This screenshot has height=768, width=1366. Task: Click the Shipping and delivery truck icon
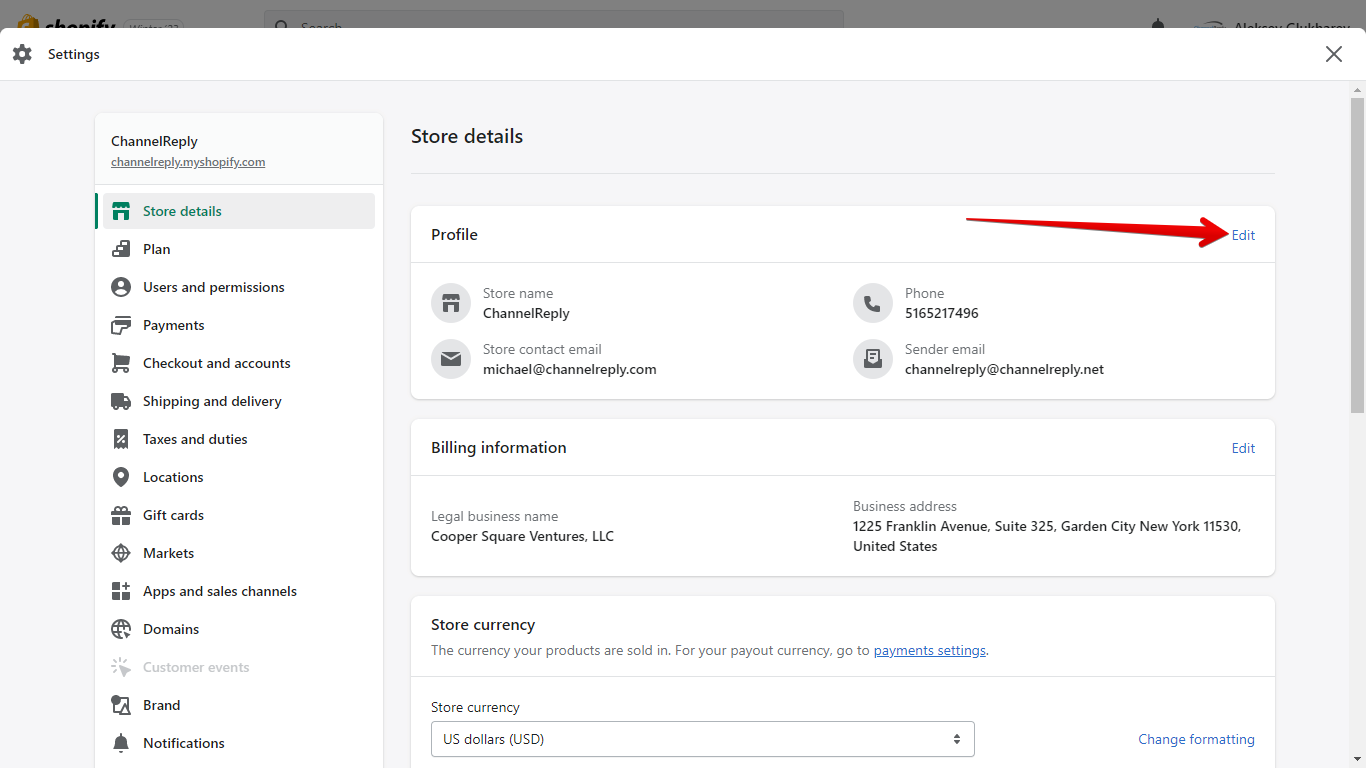[x=121, y=401]
